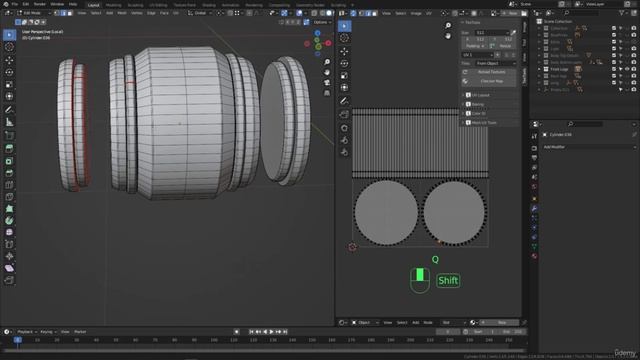Open the texture Size 512 dropdown
The image size is (640, 360).
(492, 32)
